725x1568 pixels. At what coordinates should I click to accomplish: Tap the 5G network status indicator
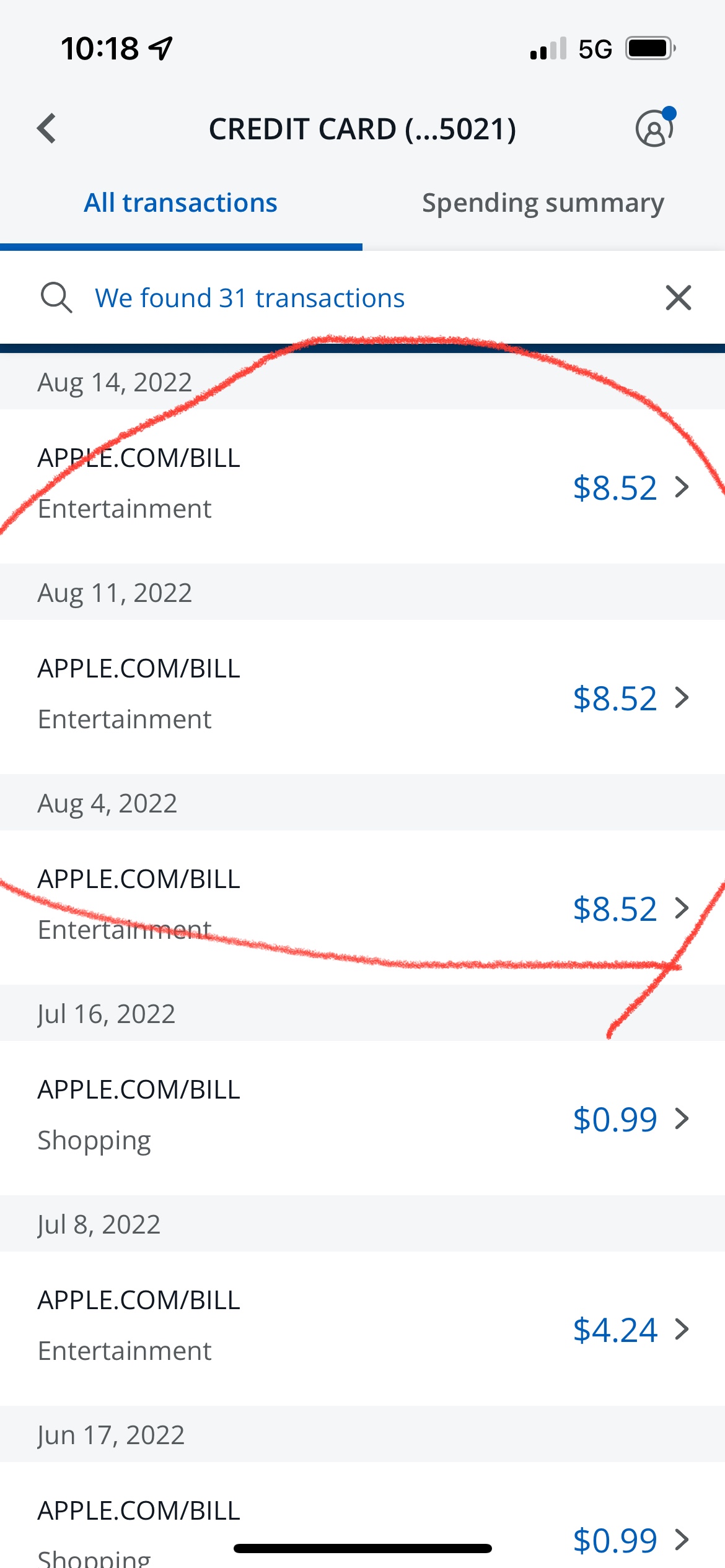[x=595, y=49]
